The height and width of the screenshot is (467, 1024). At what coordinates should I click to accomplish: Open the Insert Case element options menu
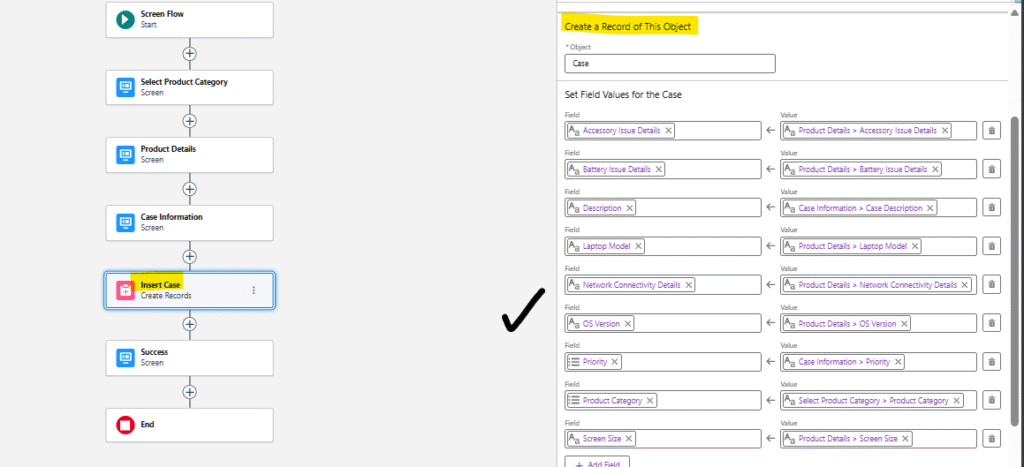[254, 290]
